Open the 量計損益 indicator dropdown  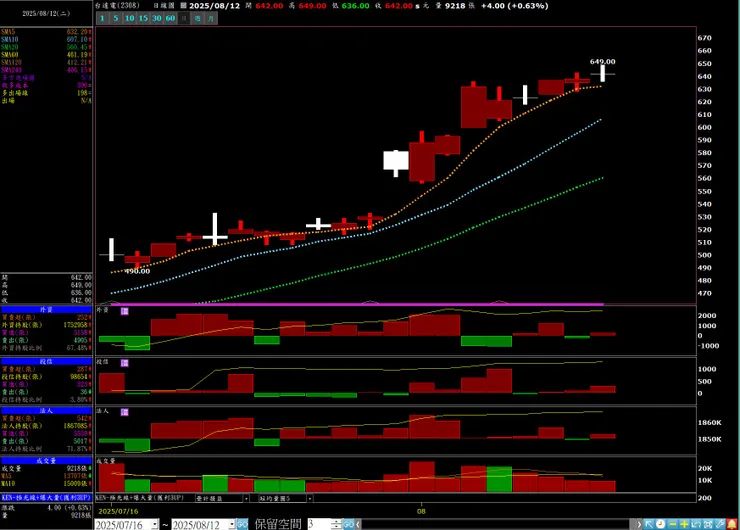coord(246,498)
